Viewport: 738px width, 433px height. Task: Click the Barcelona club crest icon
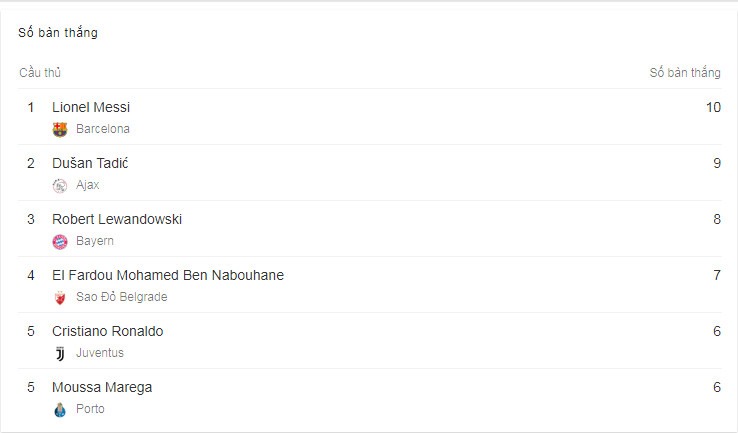[60, 129]
